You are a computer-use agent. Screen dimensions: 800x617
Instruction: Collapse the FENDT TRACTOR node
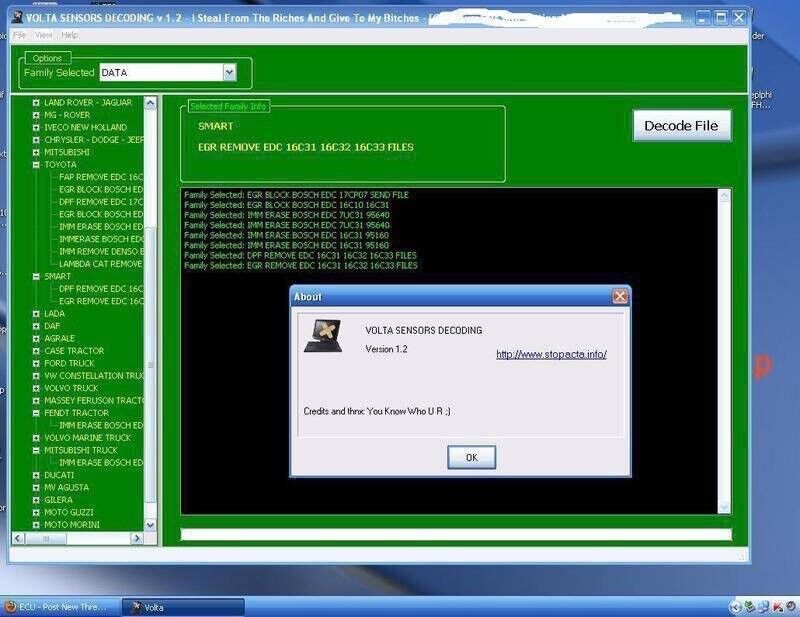click(x=36, y=413)
